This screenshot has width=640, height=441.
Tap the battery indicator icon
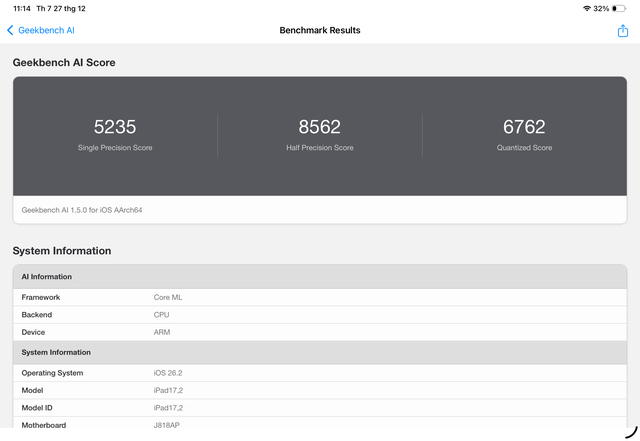pyautogui.click(x=620, y=8)
